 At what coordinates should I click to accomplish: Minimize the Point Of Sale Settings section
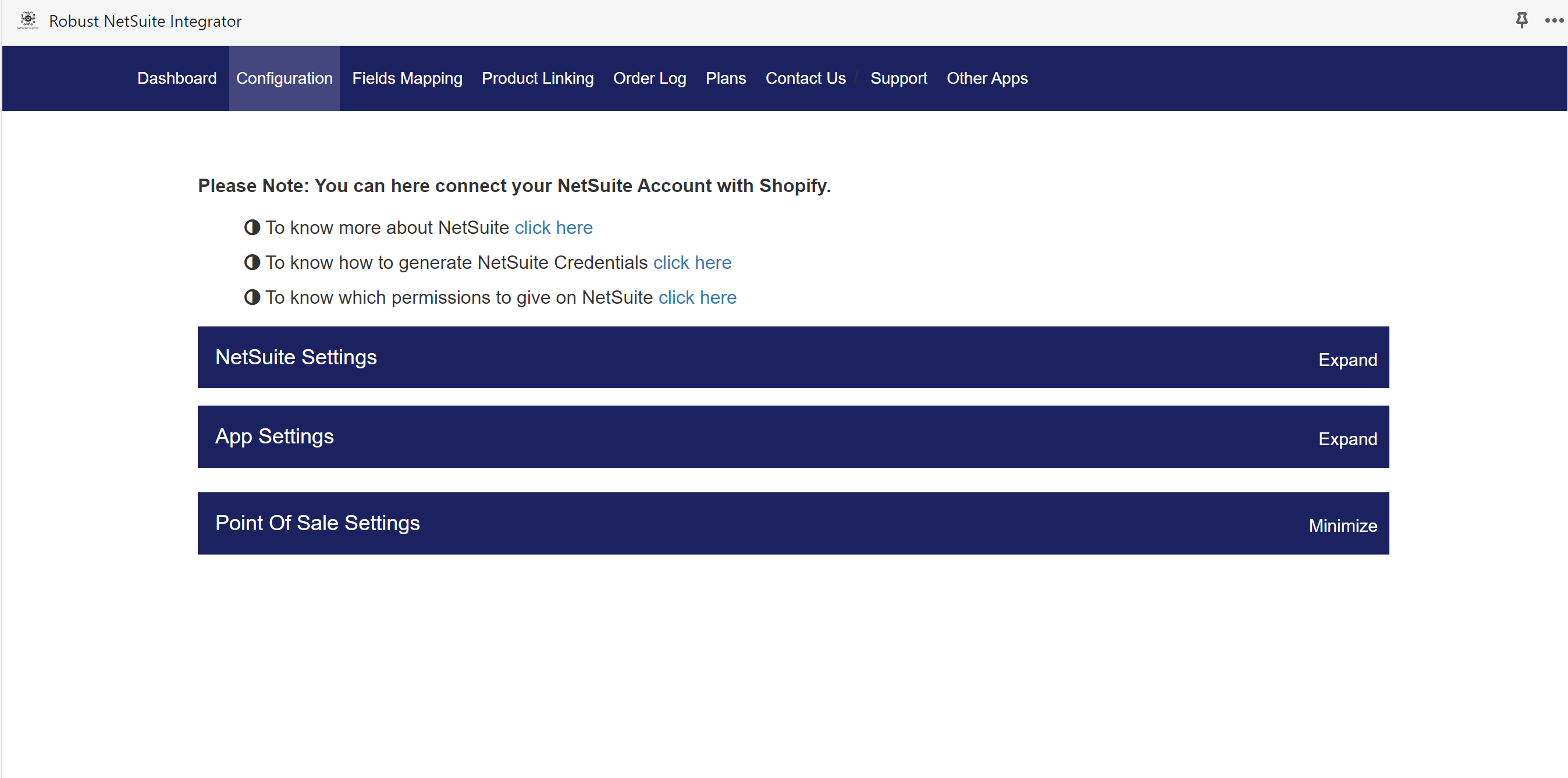click(x=1342, y=525)
